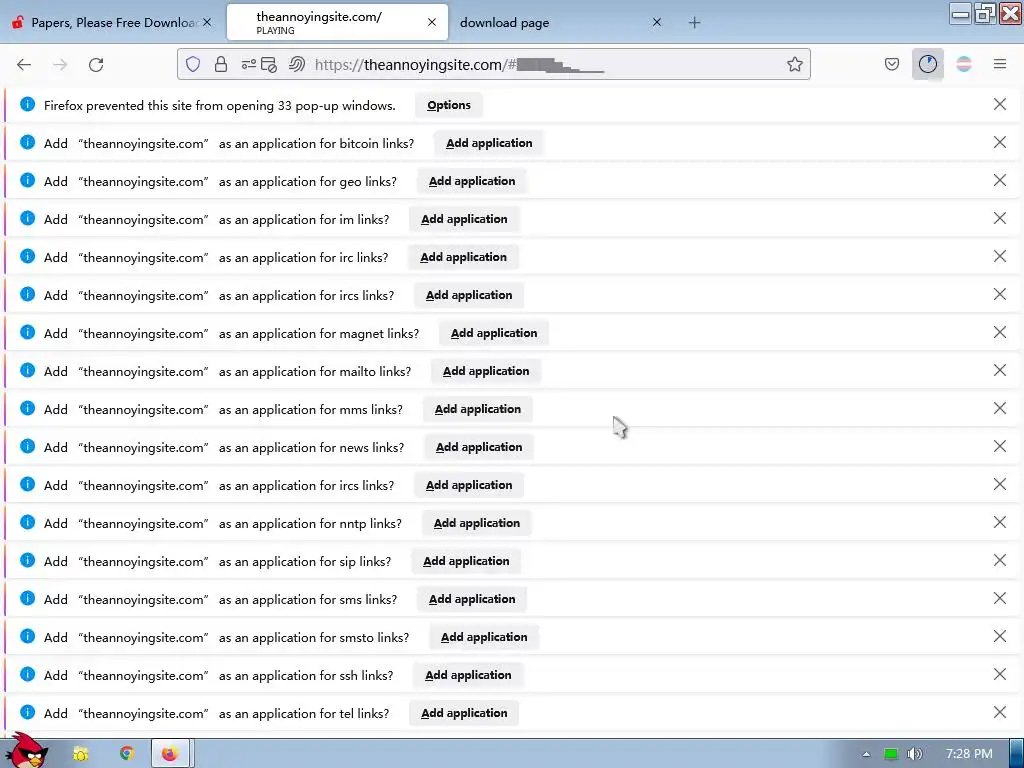The height and width of the screenshot is (768, 1024).
Task: Bookmark this page with the star
Action: 794,64
